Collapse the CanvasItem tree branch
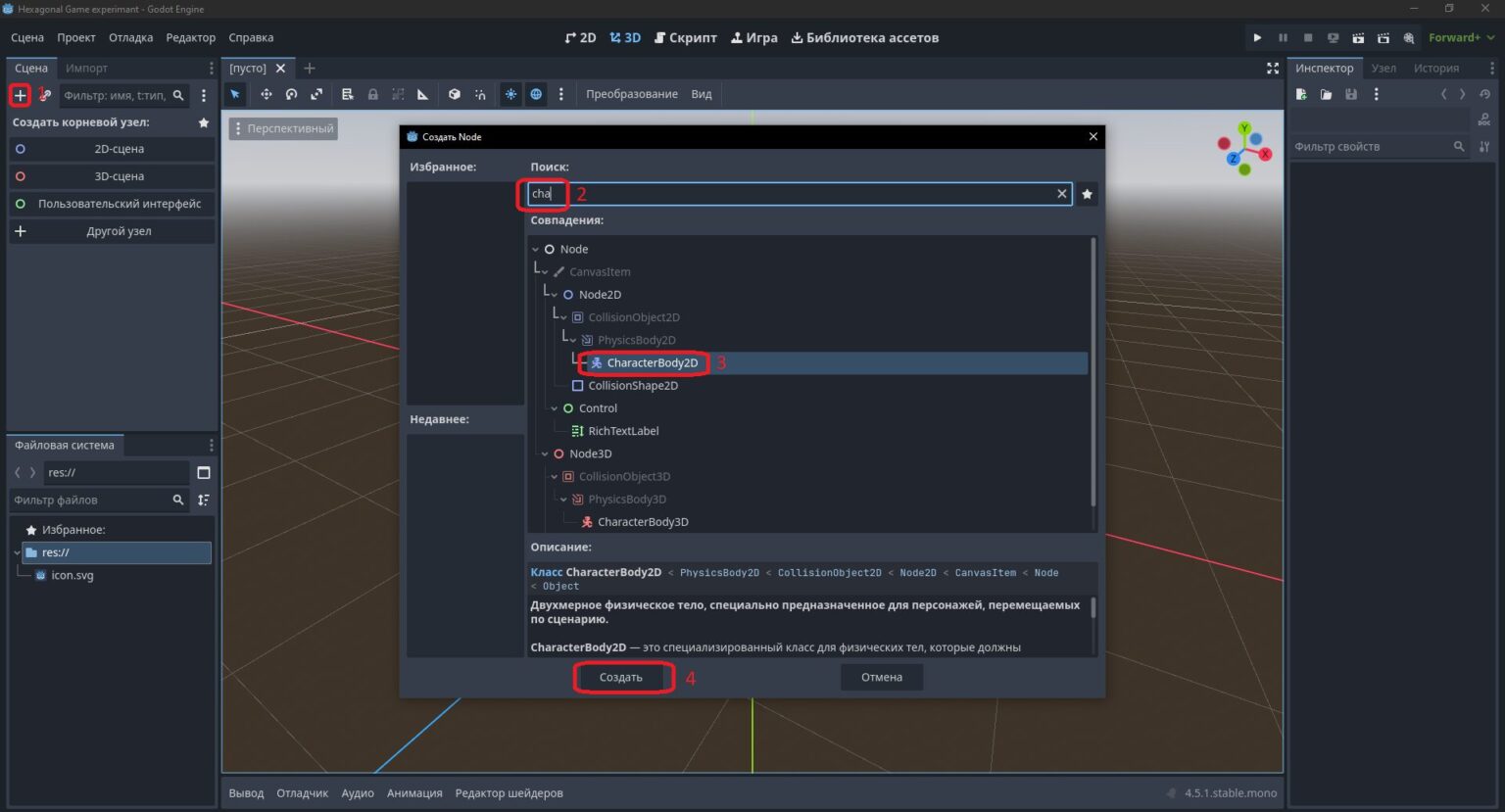 click(x=545, y=272)
